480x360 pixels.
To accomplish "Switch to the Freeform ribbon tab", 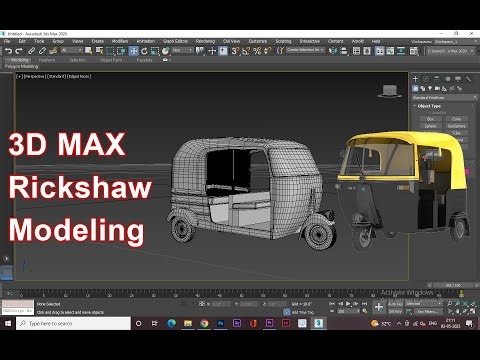I will click(x=47, y=60).
